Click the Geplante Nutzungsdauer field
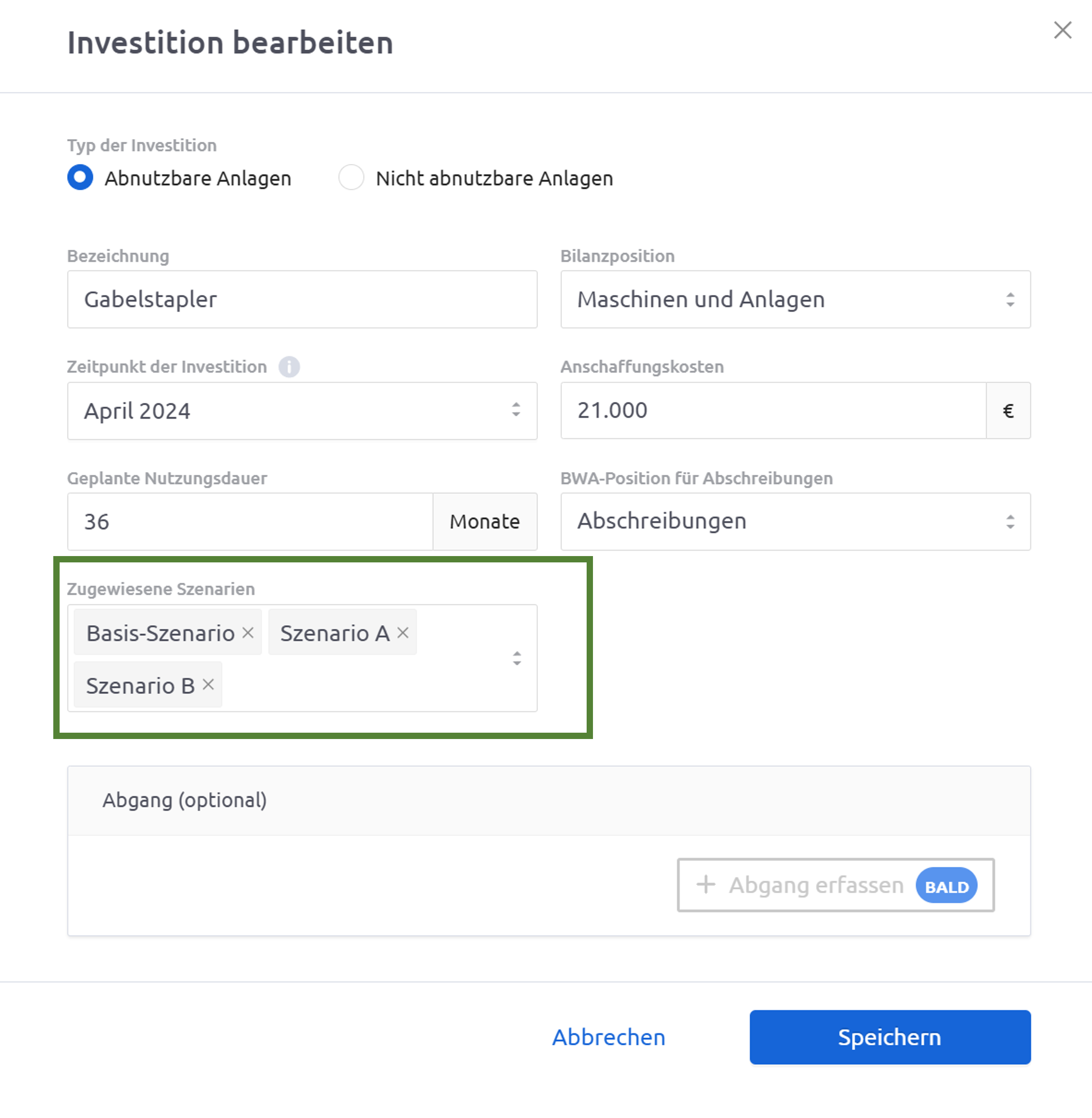The width and height of the screenshot is (1092, 1118). click(x=250, y=521)
